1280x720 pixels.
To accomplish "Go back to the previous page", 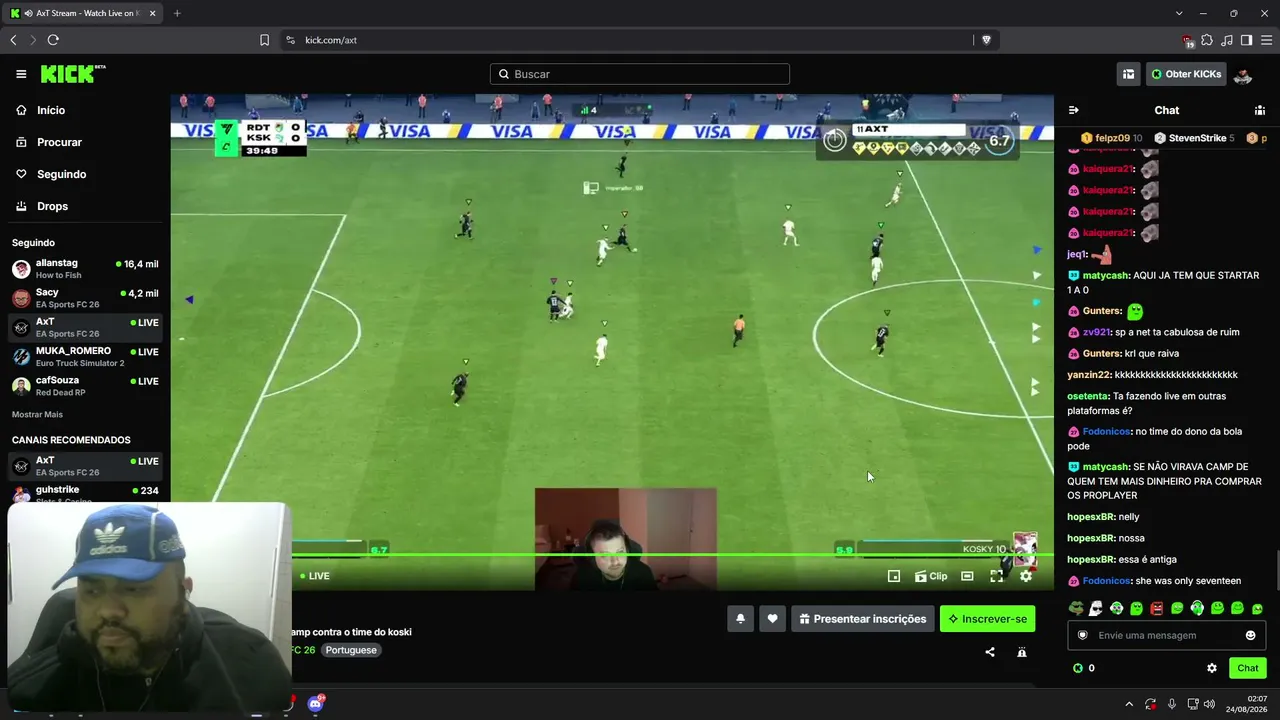I will pyautogui.click(x=13, y=40).
